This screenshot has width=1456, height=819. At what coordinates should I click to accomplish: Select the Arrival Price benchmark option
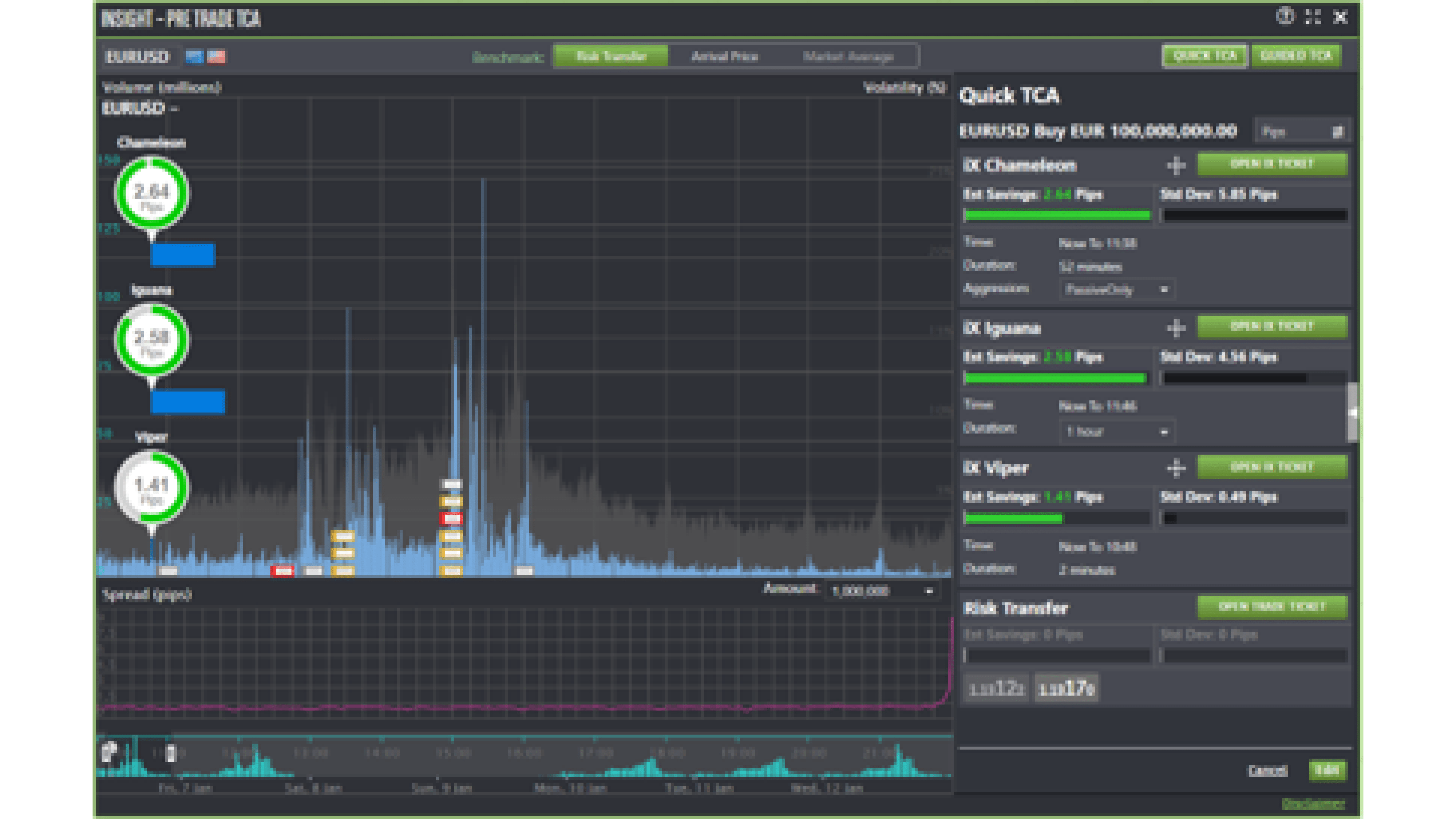click(x=725, y=56)
